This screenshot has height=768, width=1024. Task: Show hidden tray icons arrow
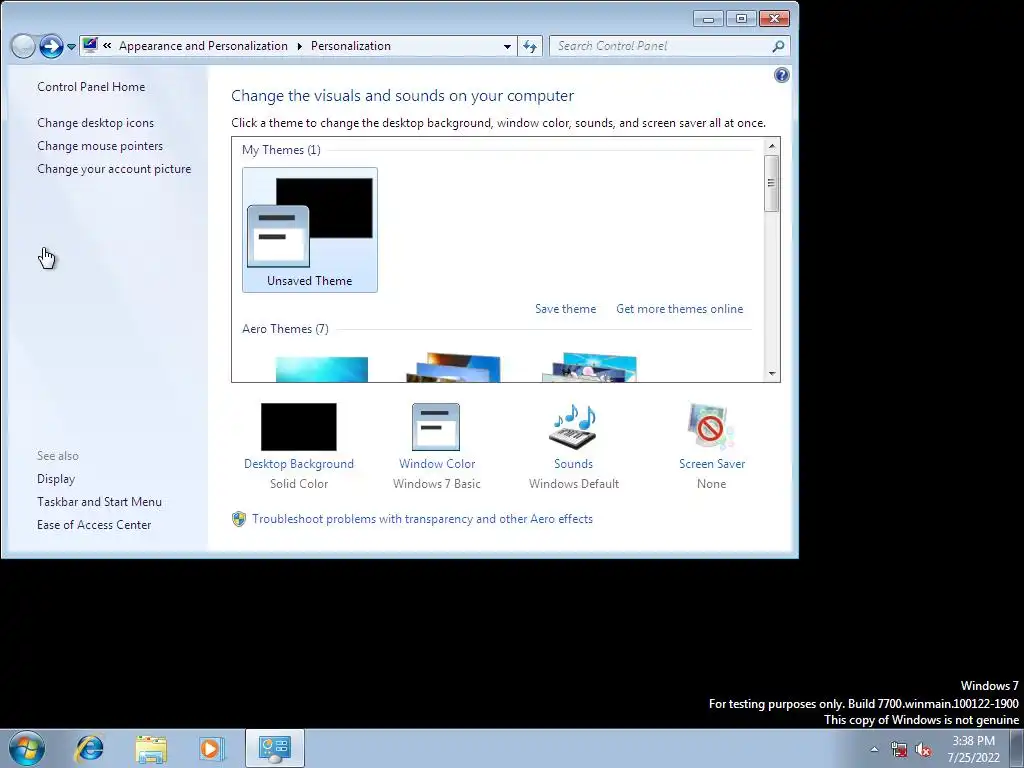[874, 750]
